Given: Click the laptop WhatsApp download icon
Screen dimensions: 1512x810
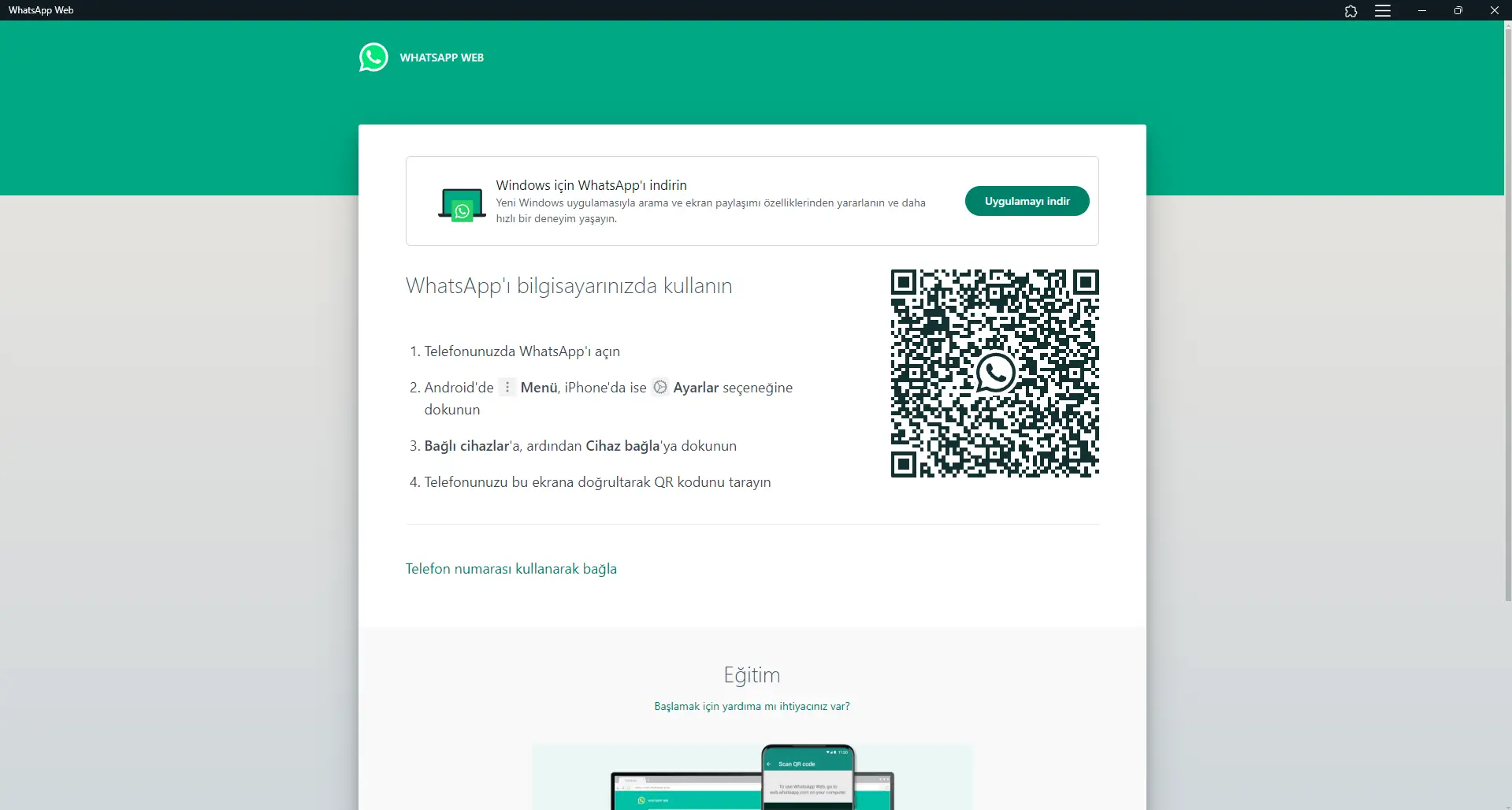Looking at the screenshot, I should click(x=462, y=206).
